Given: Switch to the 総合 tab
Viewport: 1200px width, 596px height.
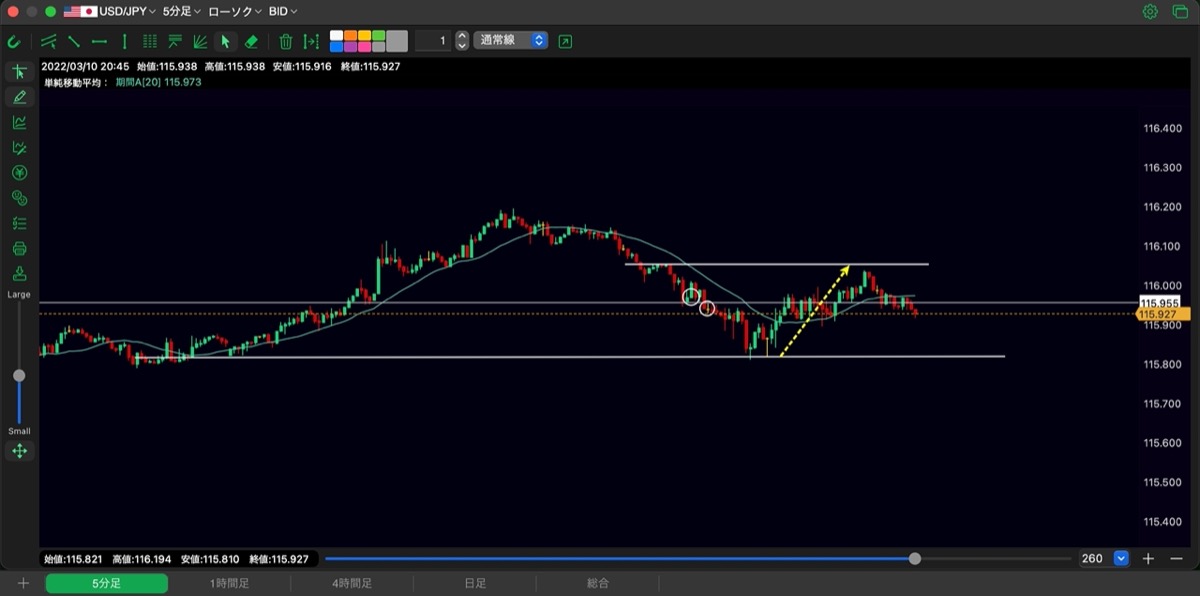Looking at the screenshot, I should (598, 583).
